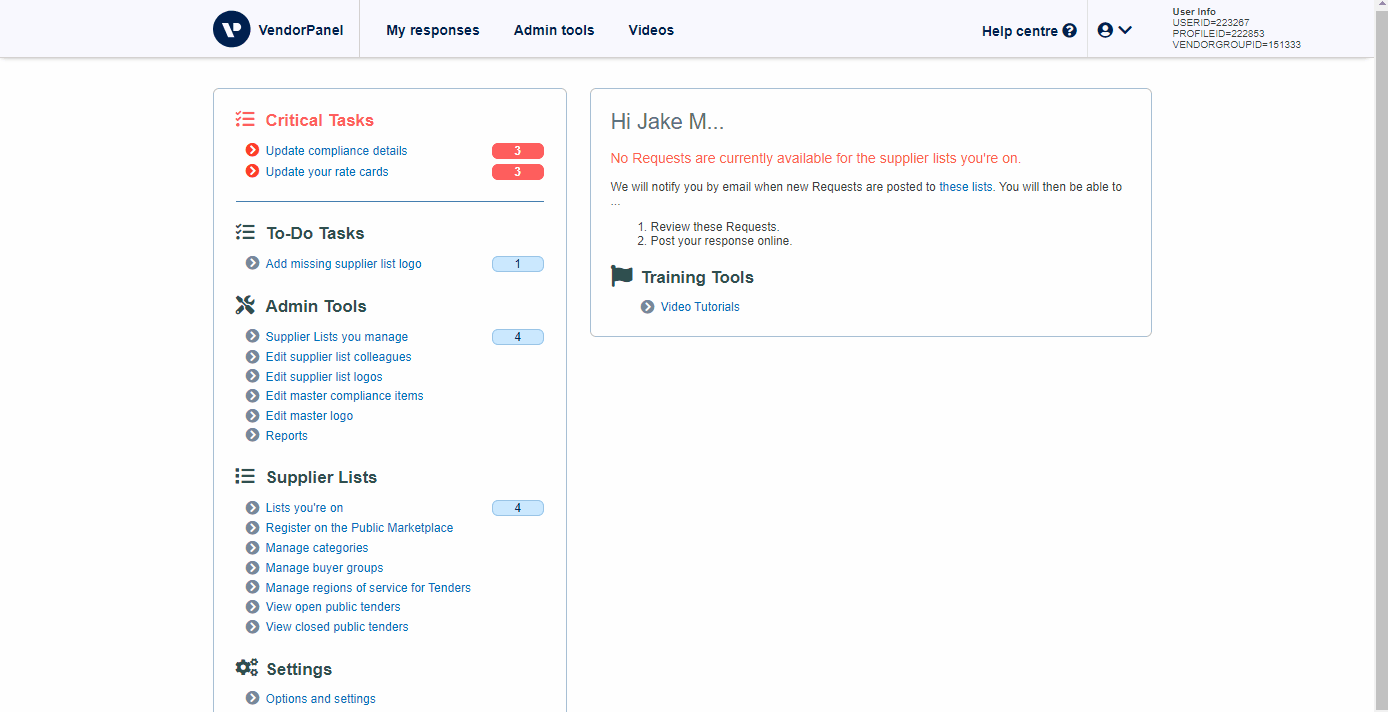
Task: Open Register on the Public Marketplace
Action: coord(359,528)
